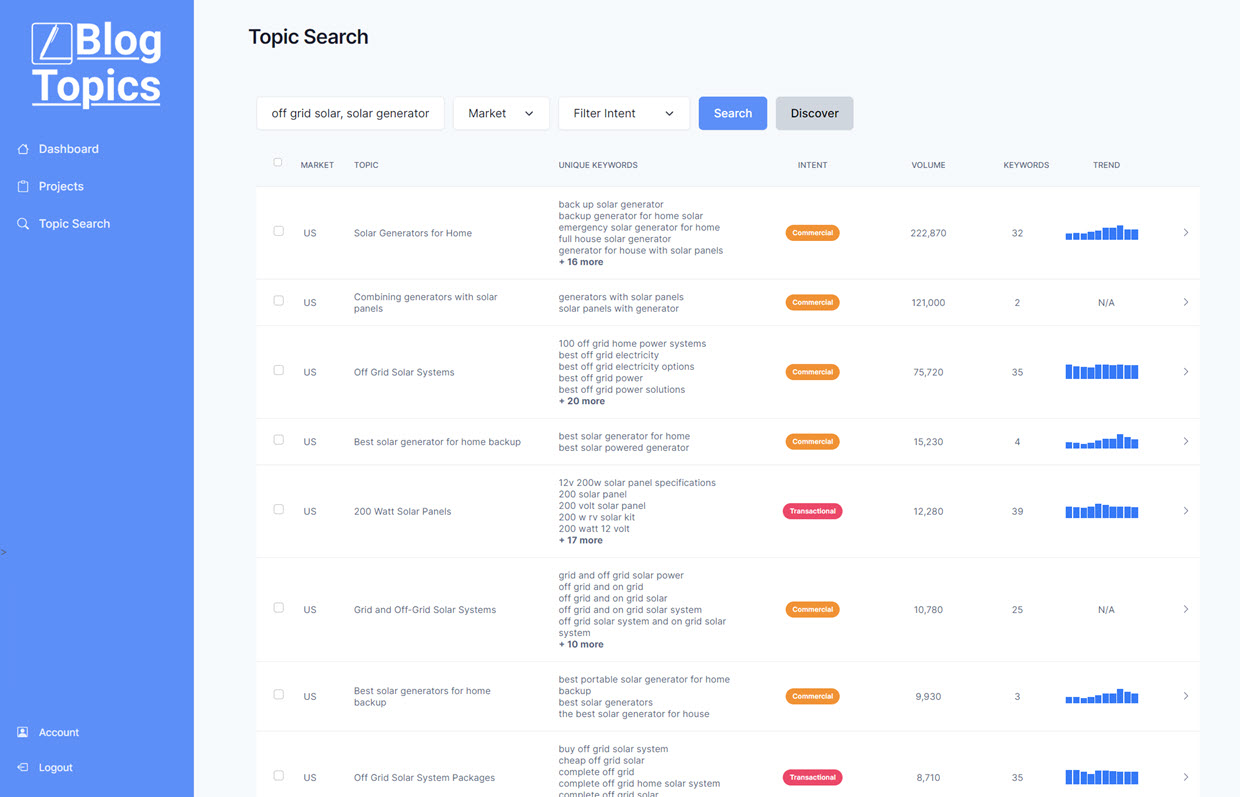Open 200 Watt Solar Panels row arrow

(1185, 511)
